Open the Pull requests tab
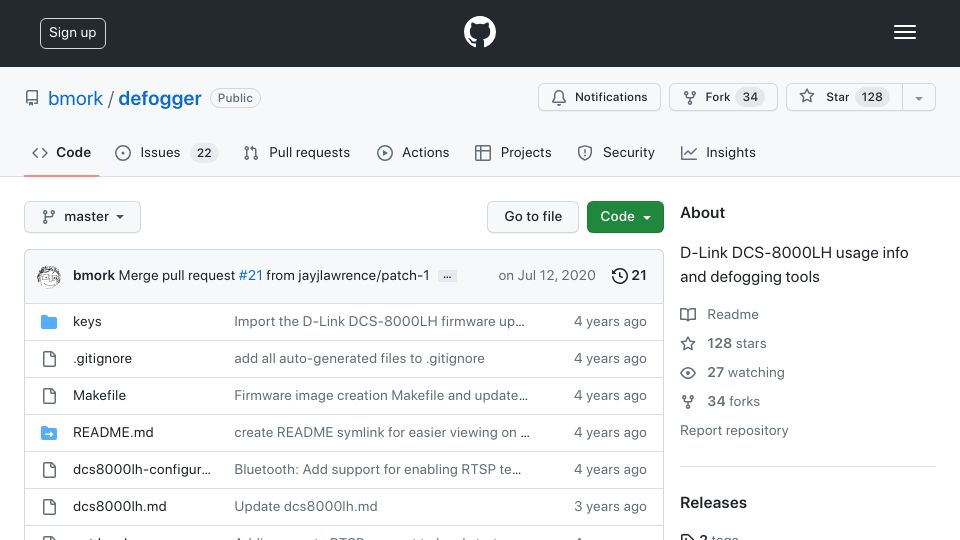The image size is (960, 540). click(297, 152)
